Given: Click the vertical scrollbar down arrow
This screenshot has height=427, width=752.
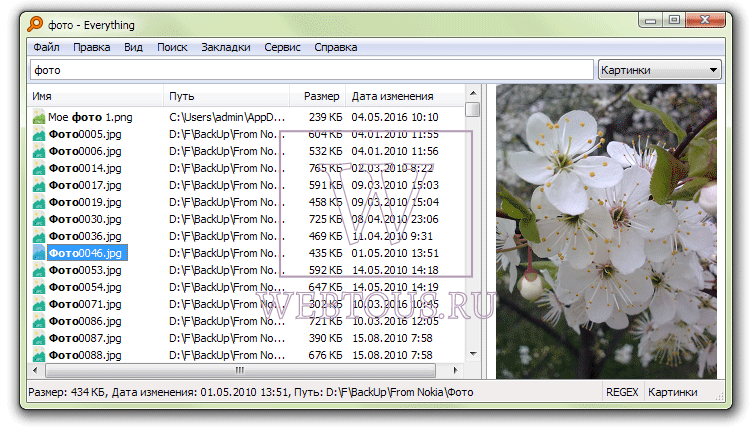Looking at the screenshot, I should [x=473, y=354].
